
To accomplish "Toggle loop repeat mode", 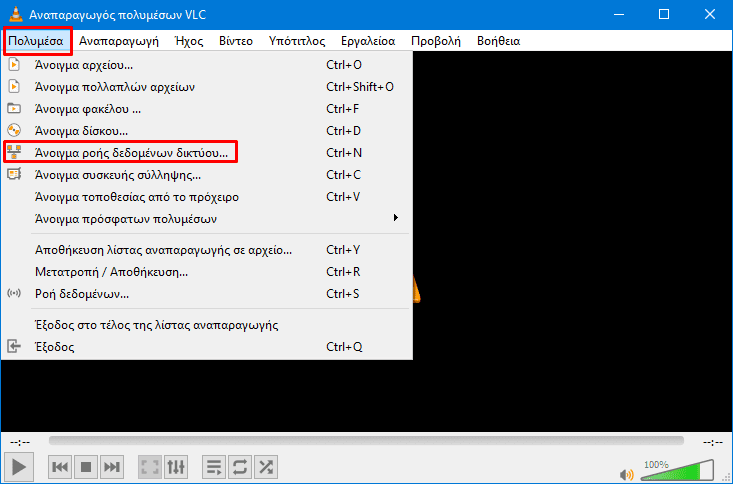I will pos(240,467).
